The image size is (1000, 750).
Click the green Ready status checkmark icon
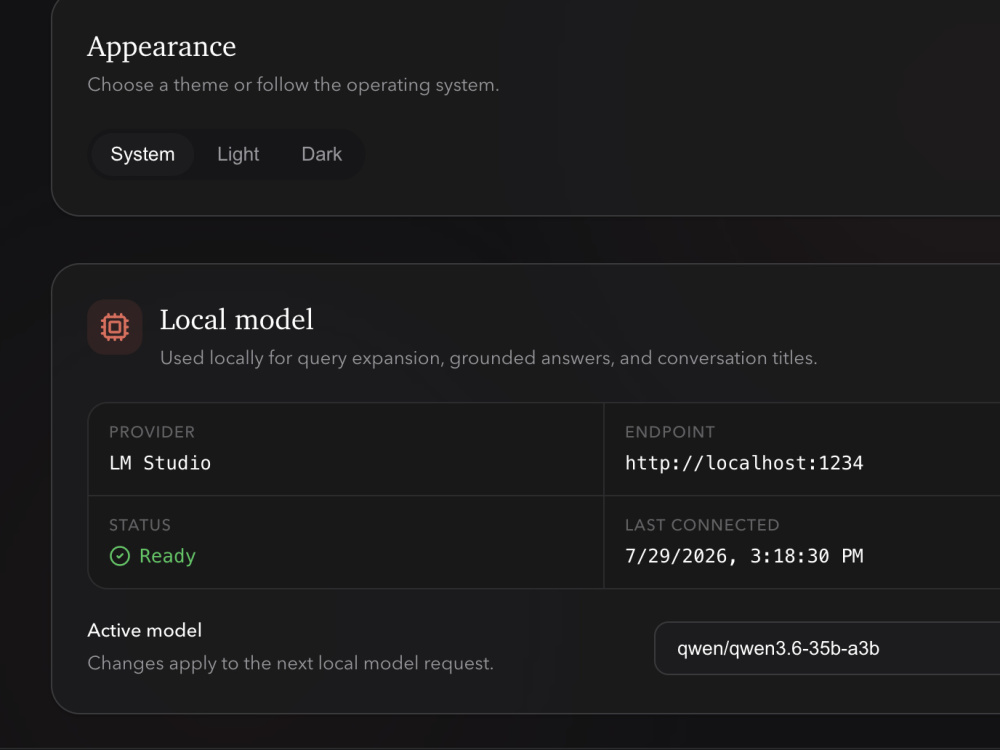click(x=120, y=556)
